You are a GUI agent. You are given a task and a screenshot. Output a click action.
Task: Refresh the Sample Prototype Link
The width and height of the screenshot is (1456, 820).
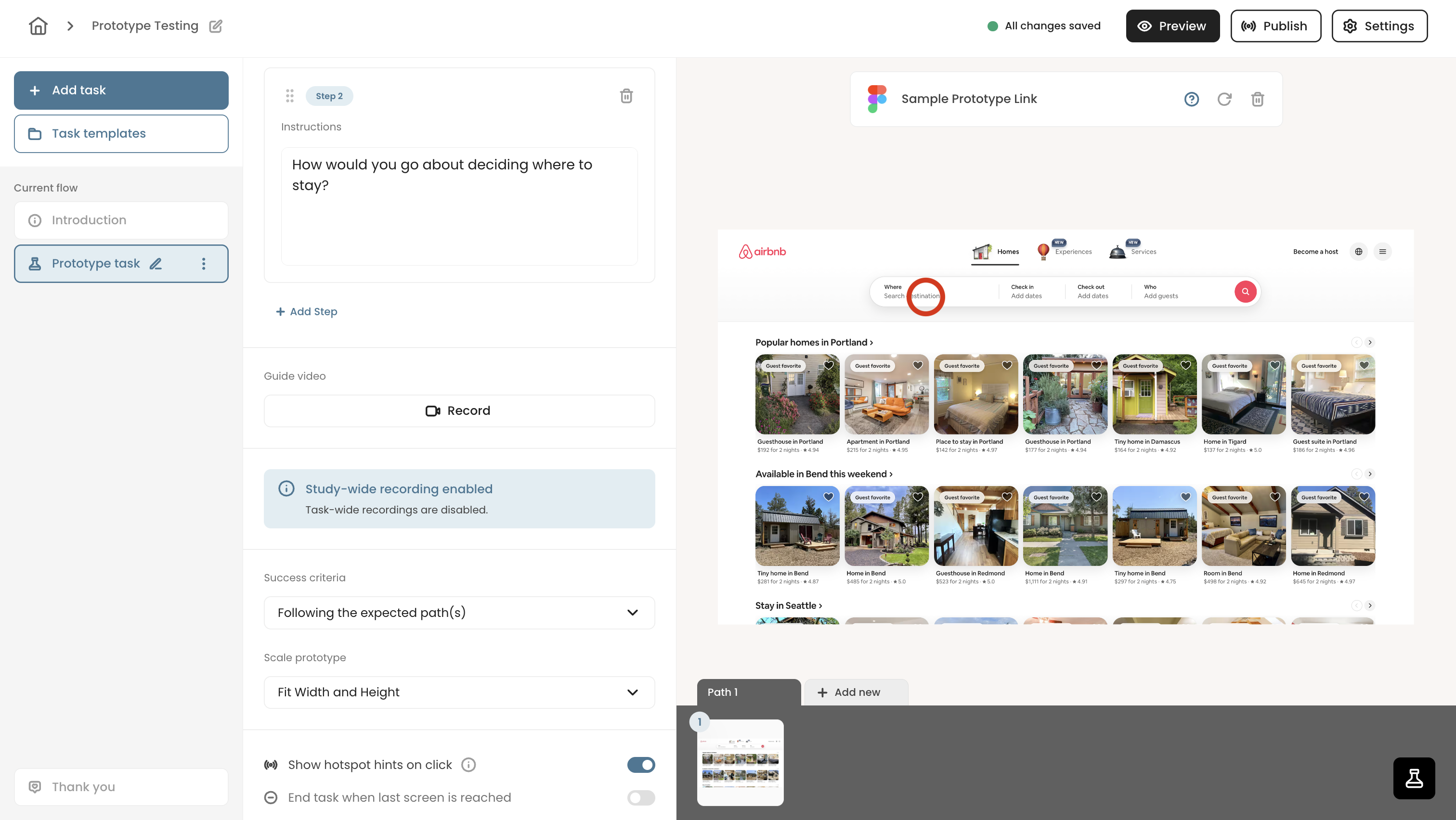click(1224, 100)
